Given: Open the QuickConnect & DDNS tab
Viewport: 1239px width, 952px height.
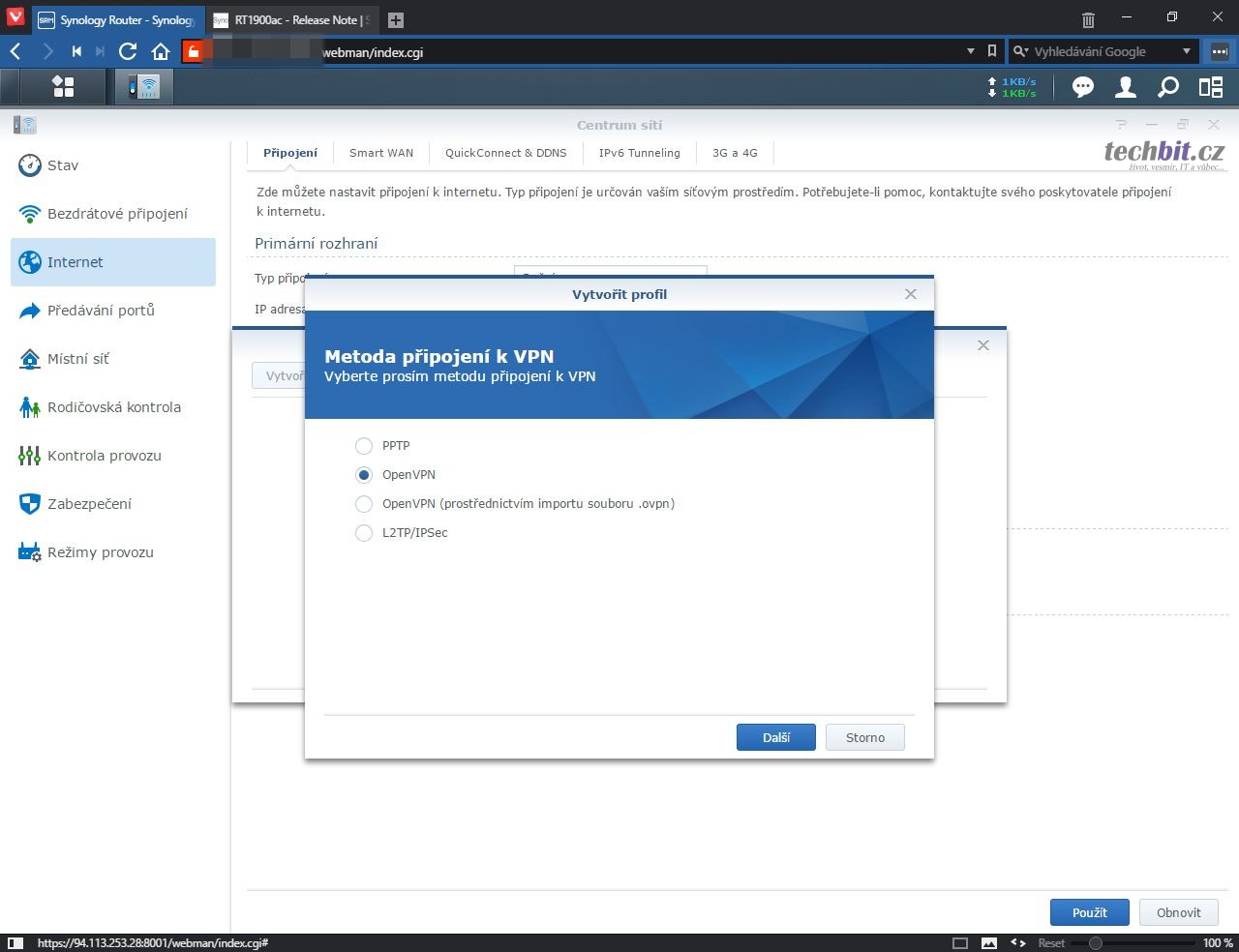Looking at the screenshot, I should coord(505,153).
